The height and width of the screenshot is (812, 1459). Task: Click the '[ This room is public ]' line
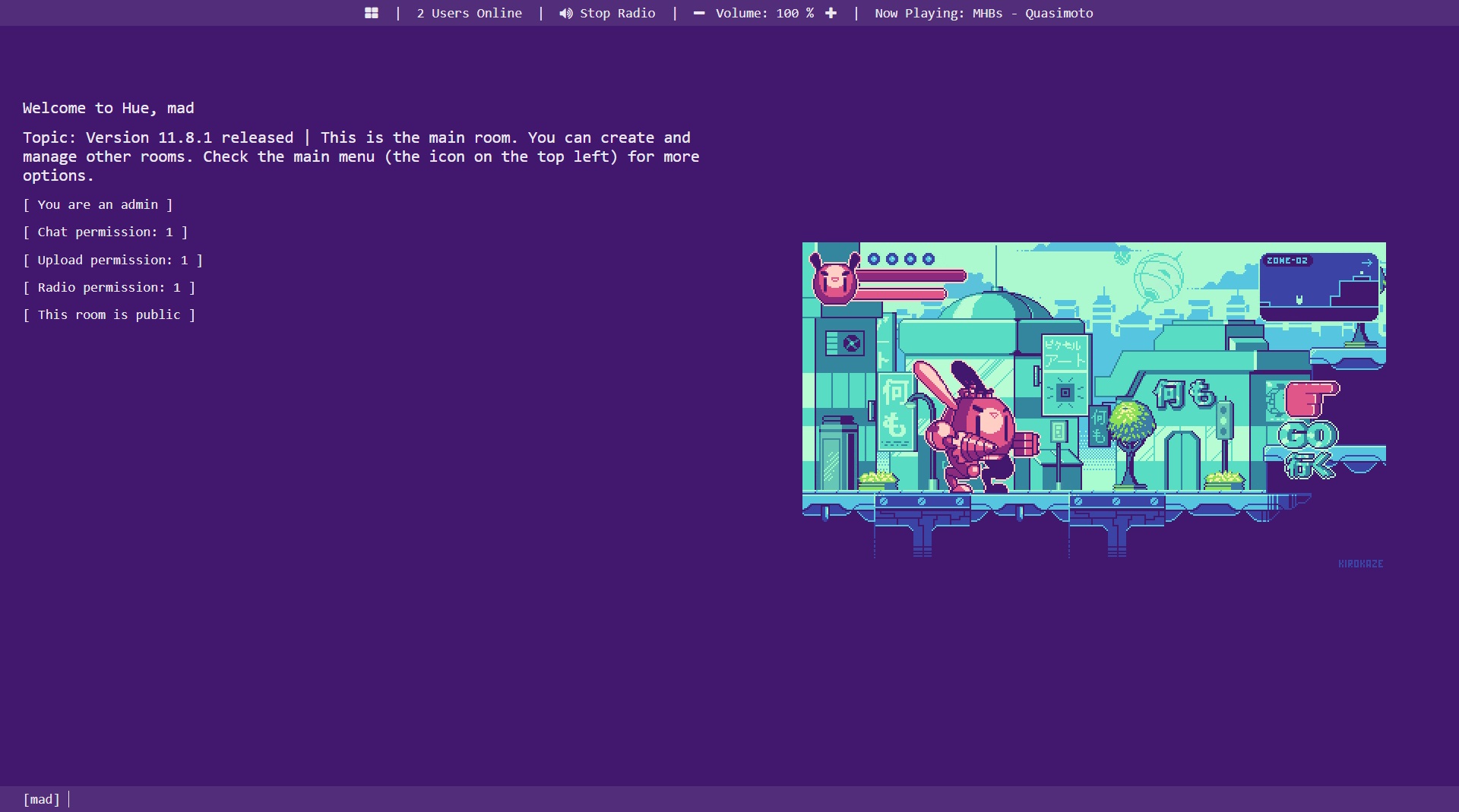[109, 315]
